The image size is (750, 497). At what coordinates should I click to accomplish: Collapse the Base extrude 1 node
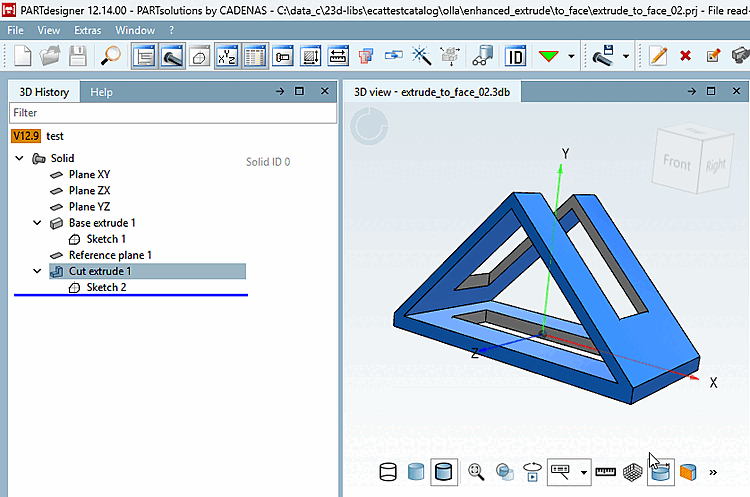point(37,223)
